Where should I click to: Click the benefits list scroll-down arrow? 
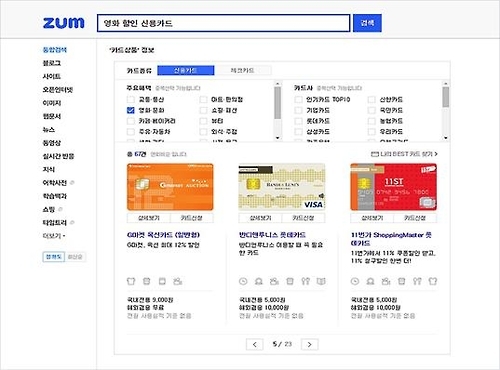pos(277,138)
